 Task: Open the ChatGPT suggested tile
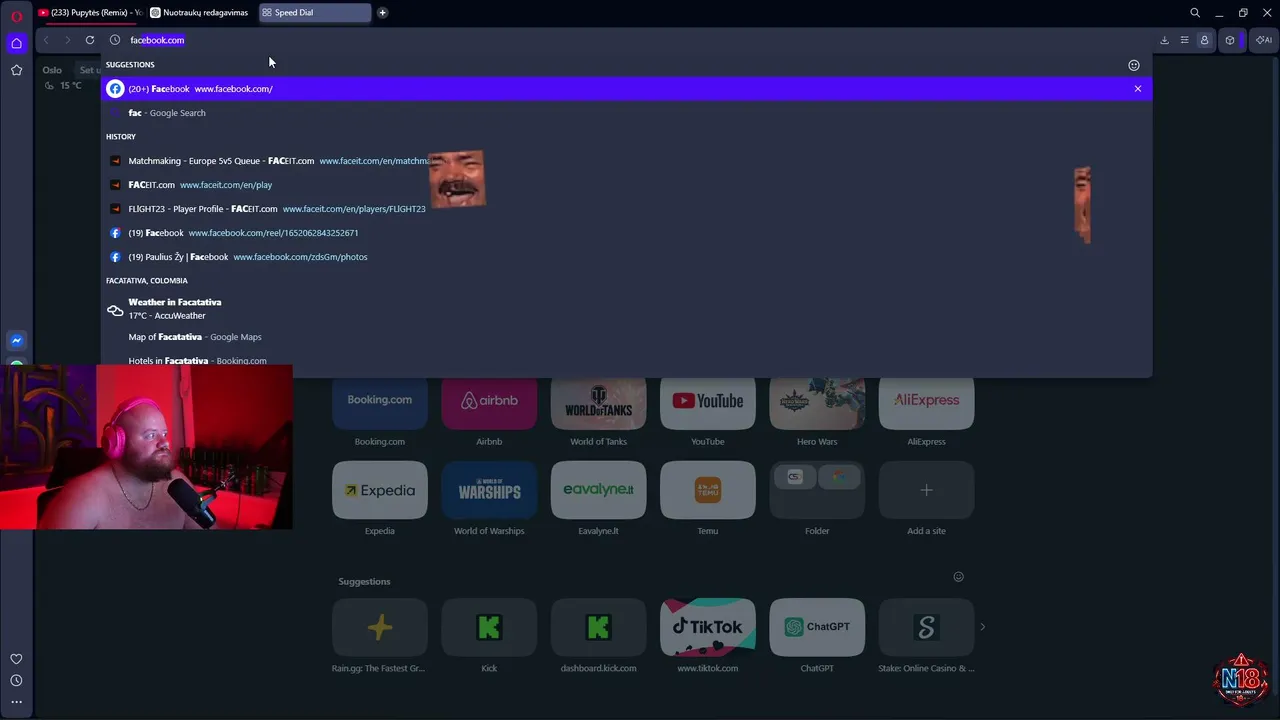pyautogui.click(x=817, y=627)
